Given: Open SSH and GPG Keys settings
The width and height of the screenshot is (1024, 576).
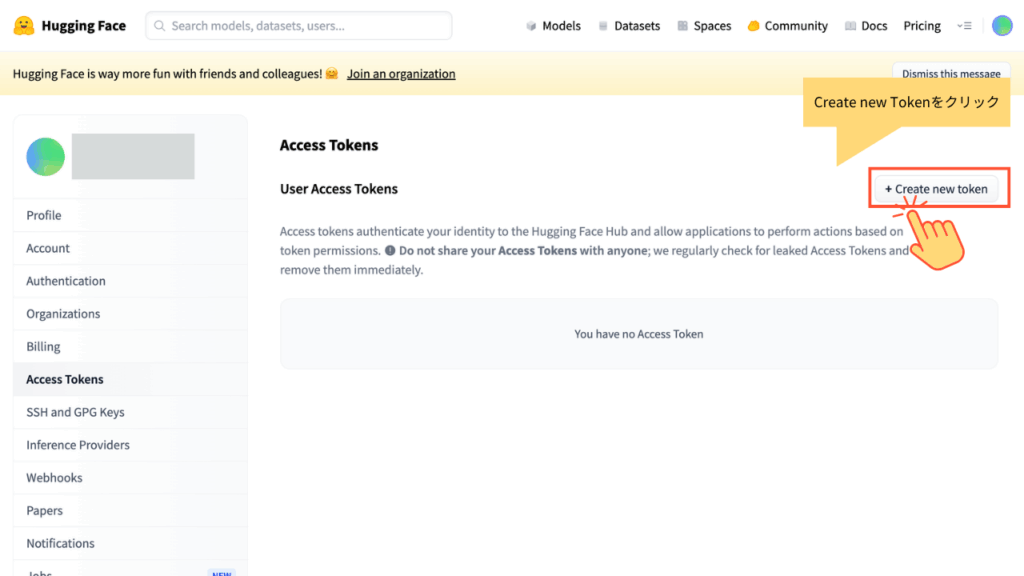Looking at the screenshot, I should click(x=75, y=412).
